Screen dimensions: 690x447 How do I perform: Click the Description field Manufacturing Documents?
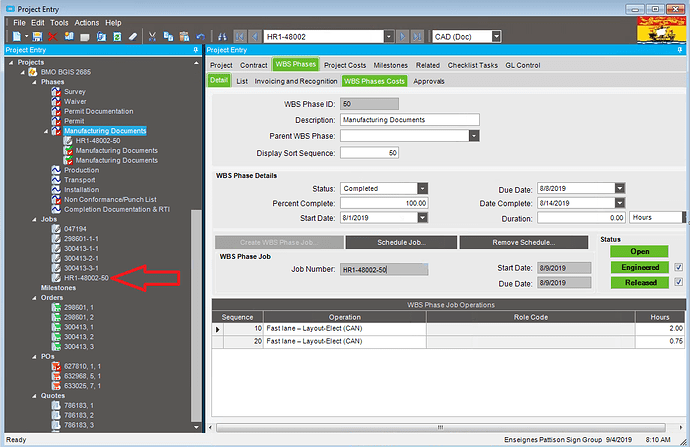pyautogui.click(x=410, y=120)
